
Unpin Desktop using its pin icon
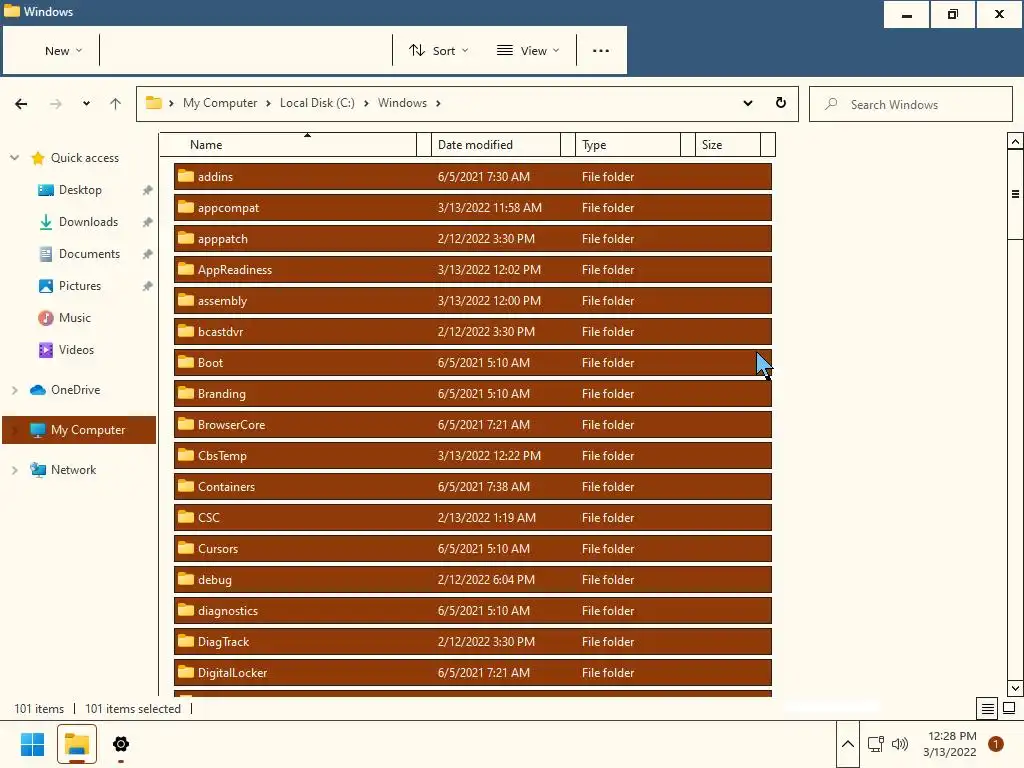[148, 190]
